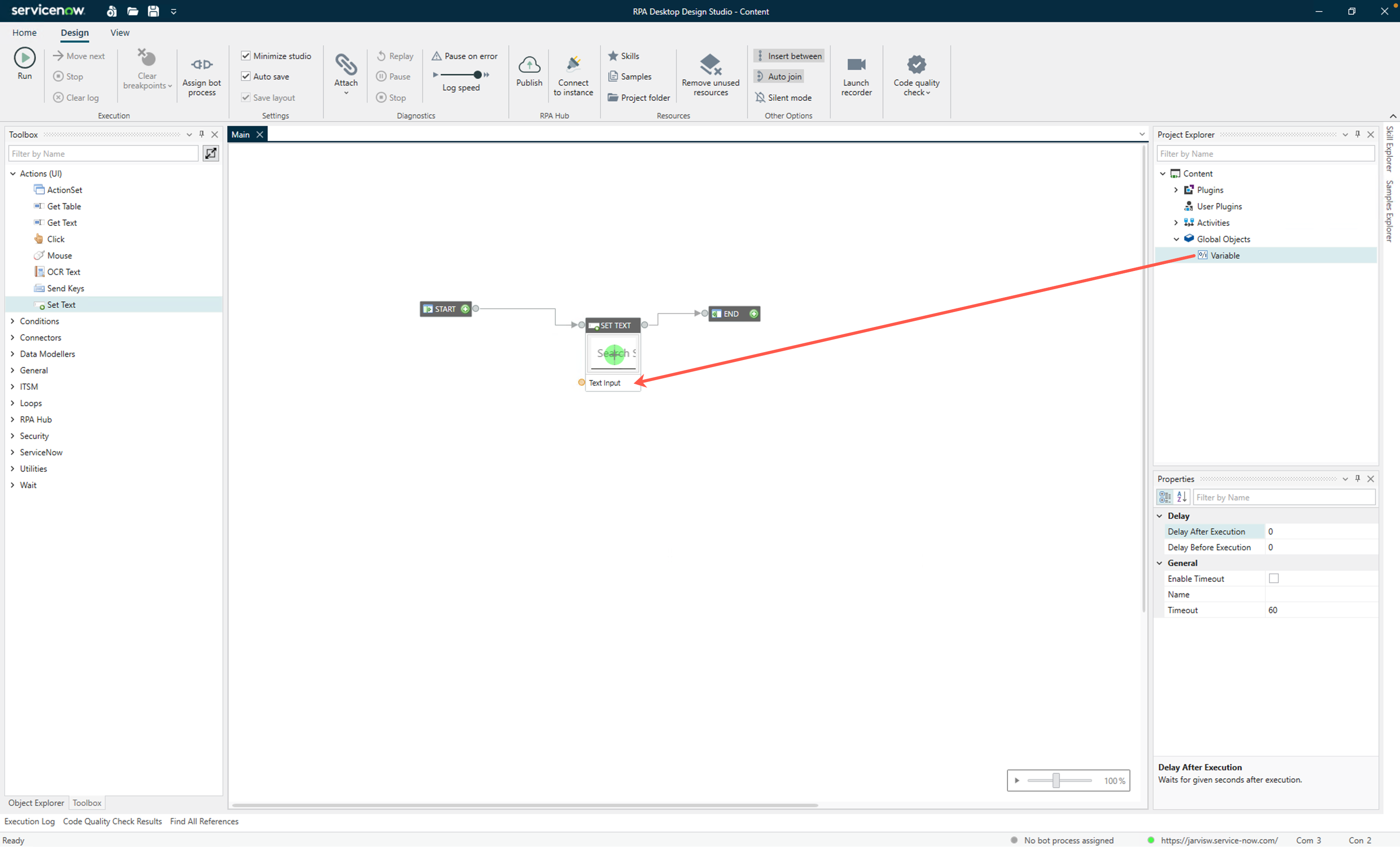1400x847 pixels.
Task: Switch to the Object Explorer tab
Action: [36, 803]
